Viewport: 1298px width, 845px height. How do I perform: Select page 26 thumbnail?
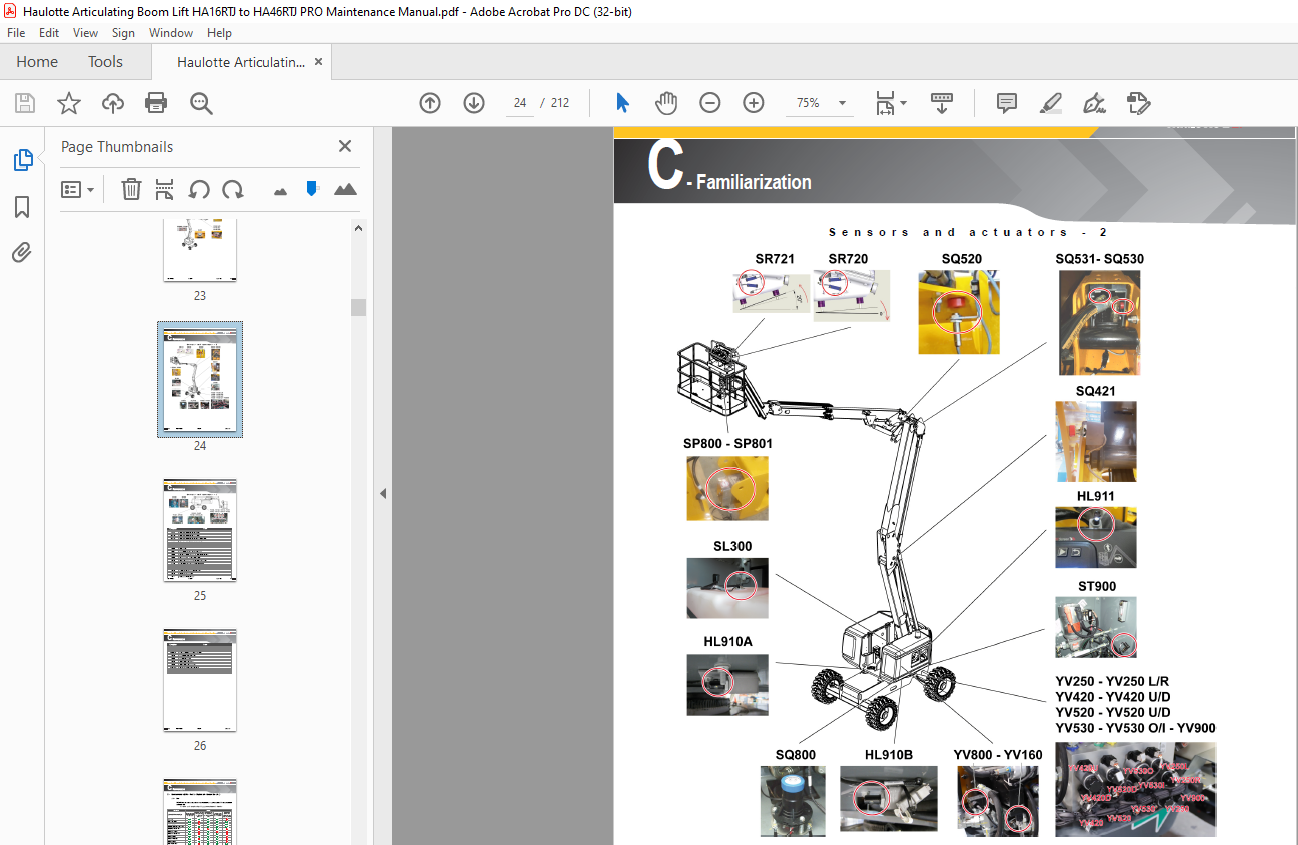(x=200, y=680)
